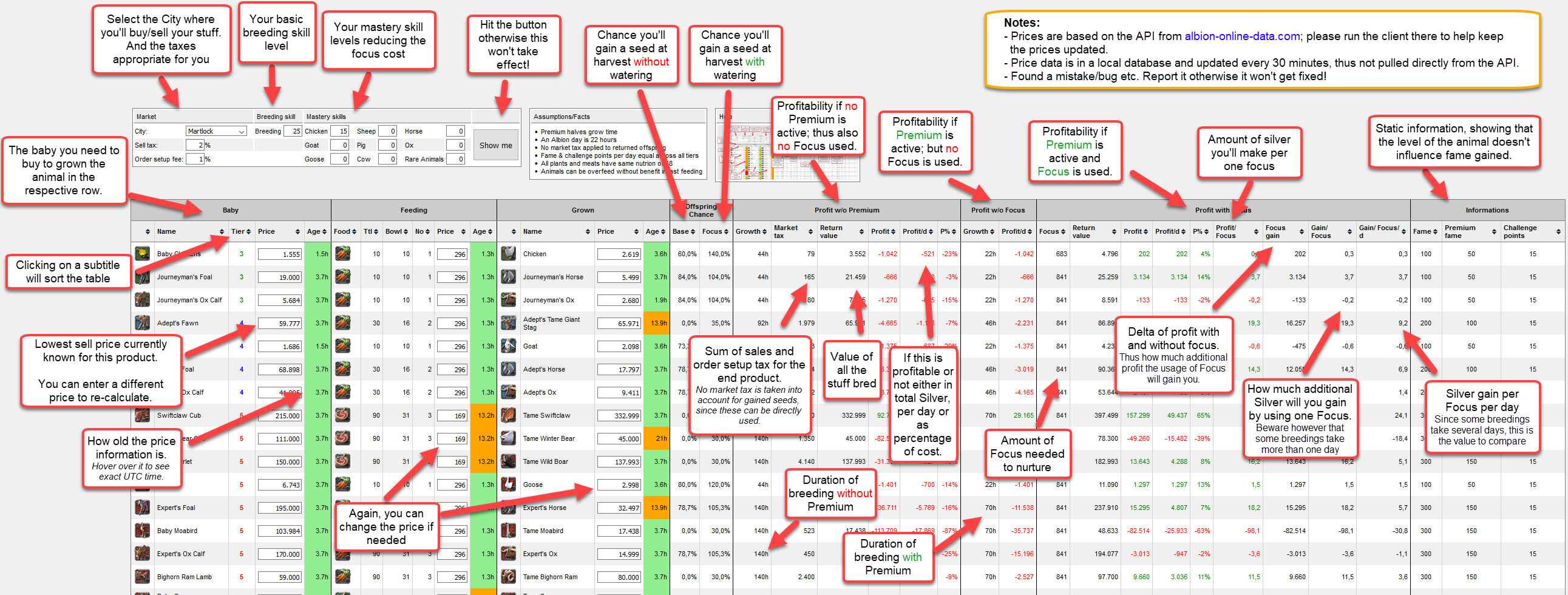Focus the Sell tax percentage field

coord(195,145)
